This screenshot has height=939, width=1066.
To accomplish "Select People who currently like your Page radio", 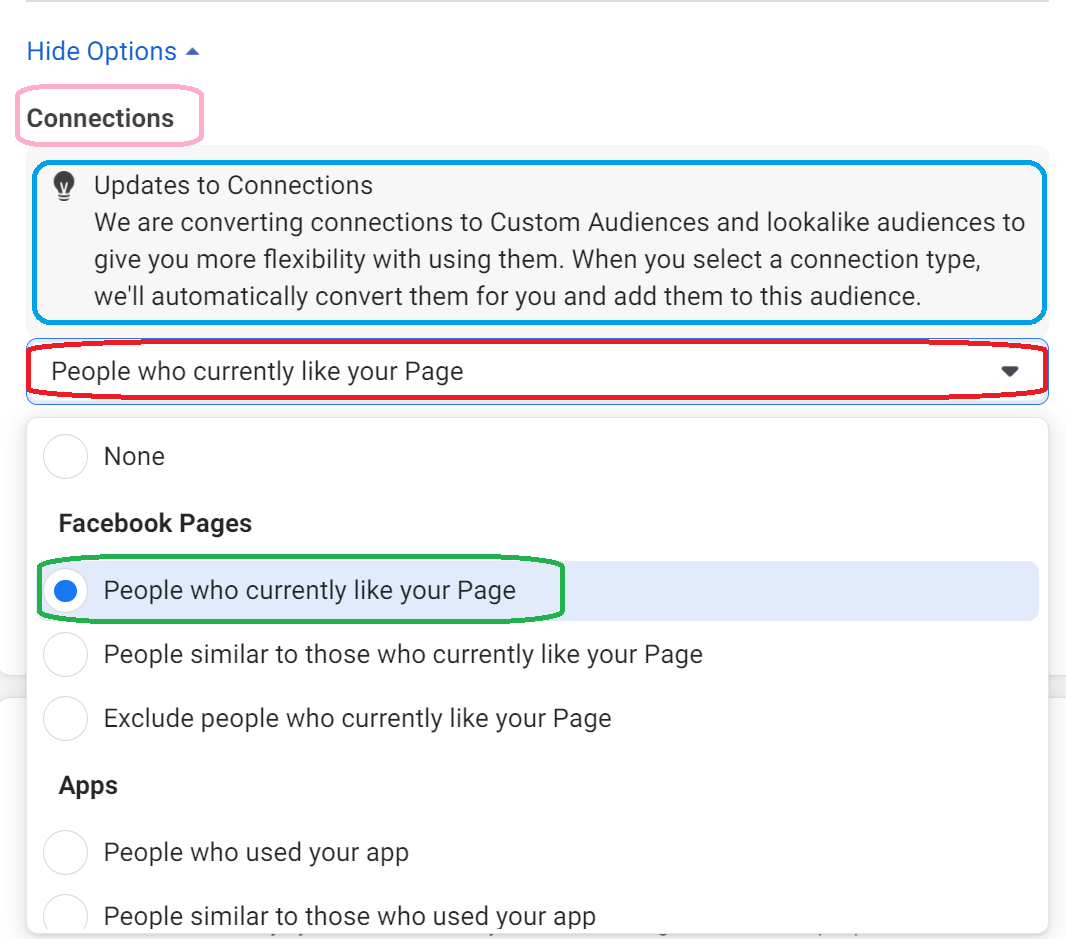I will pyautogui.click(x=66, y=591).
